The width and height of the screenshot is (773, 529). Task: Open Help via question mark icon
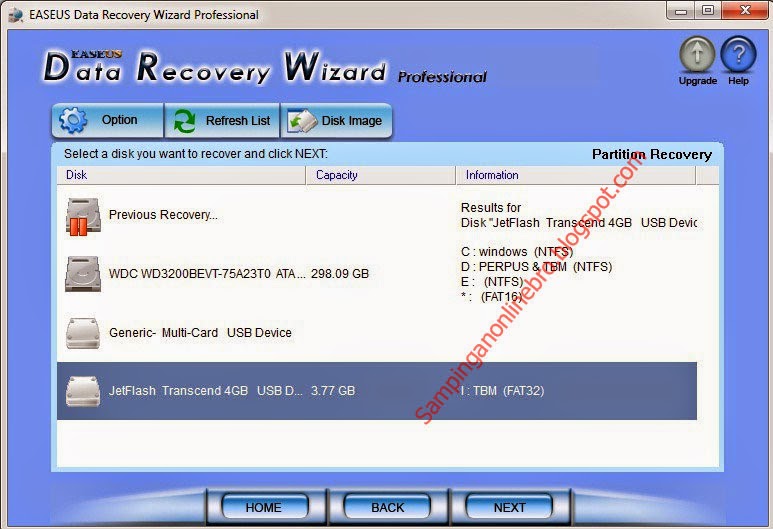click(738, 55)
